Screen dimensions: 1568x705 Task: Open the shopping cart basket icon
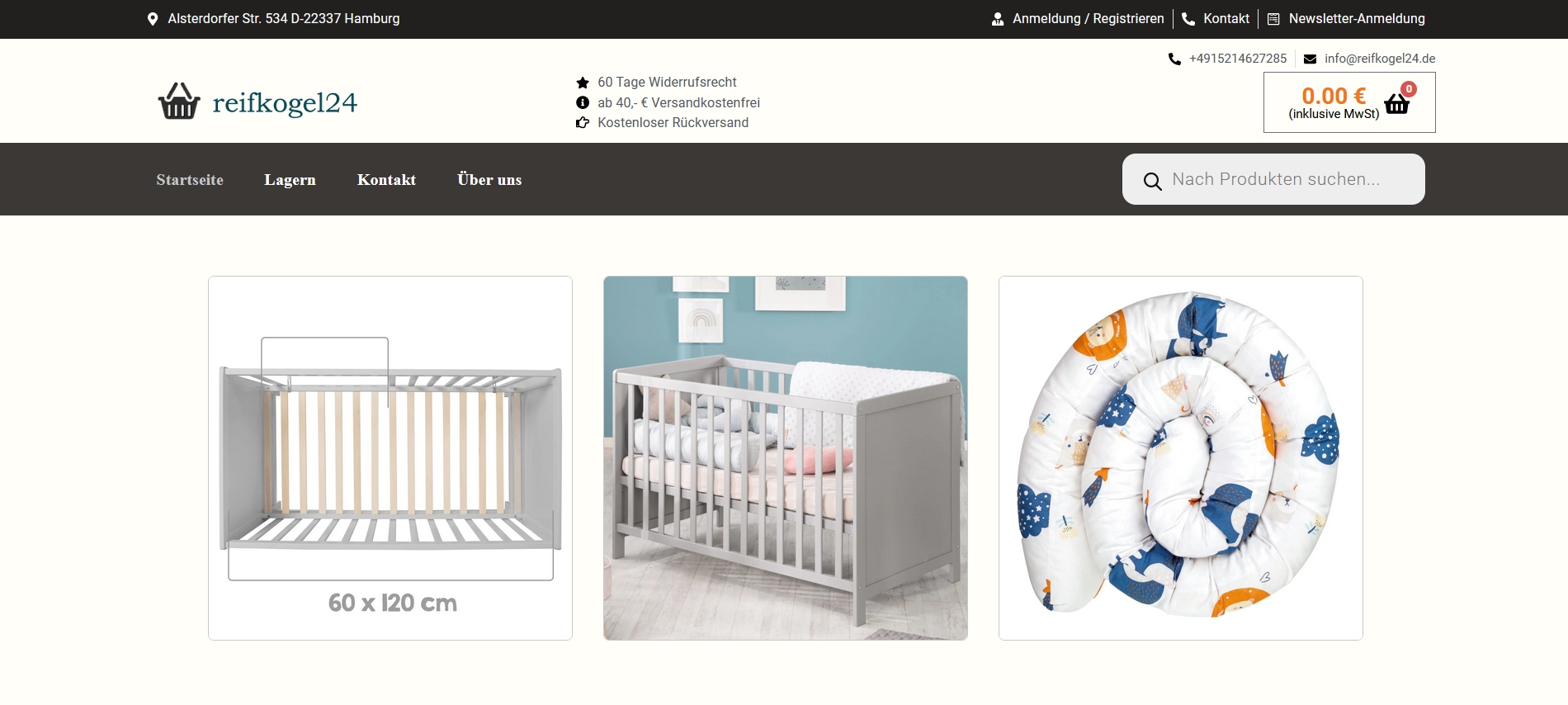pyautogui.click(x=1396, y=104)
